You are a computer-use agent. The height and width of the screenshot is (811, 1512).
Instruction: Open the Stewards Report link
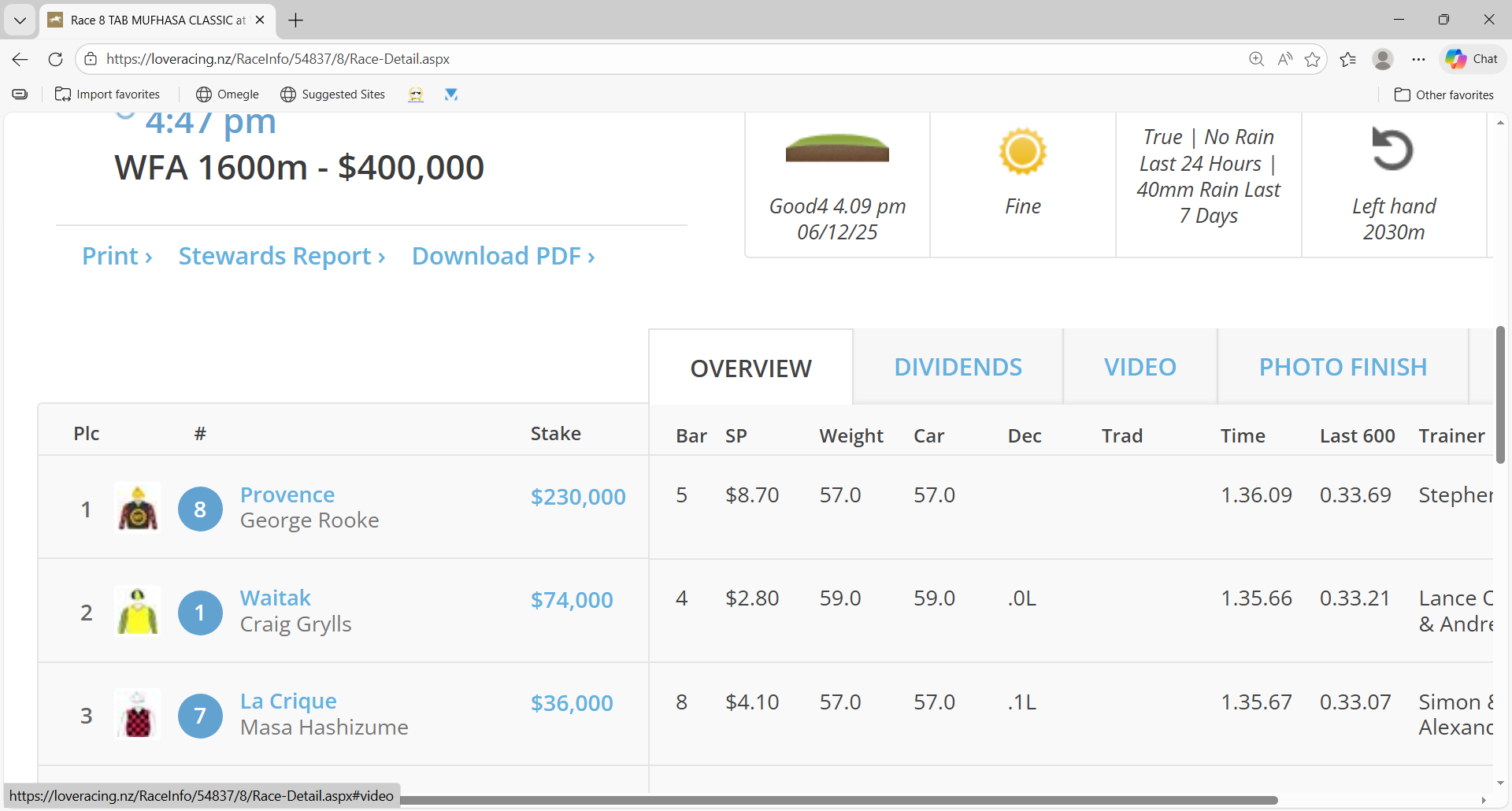[281, 256]
